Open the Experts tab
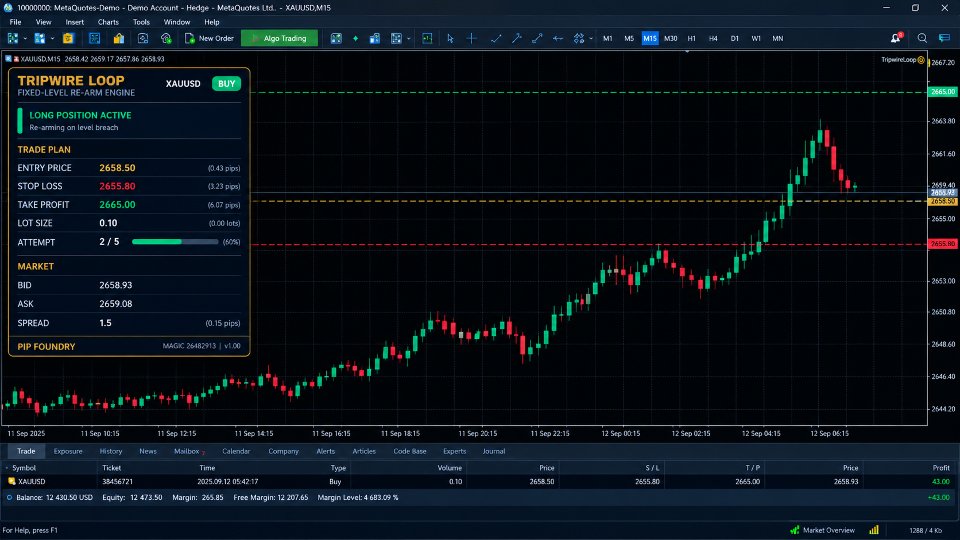Image resolution: width=960 pixels, height=540 pixels. pyautogui.click(x=454, y=451)
